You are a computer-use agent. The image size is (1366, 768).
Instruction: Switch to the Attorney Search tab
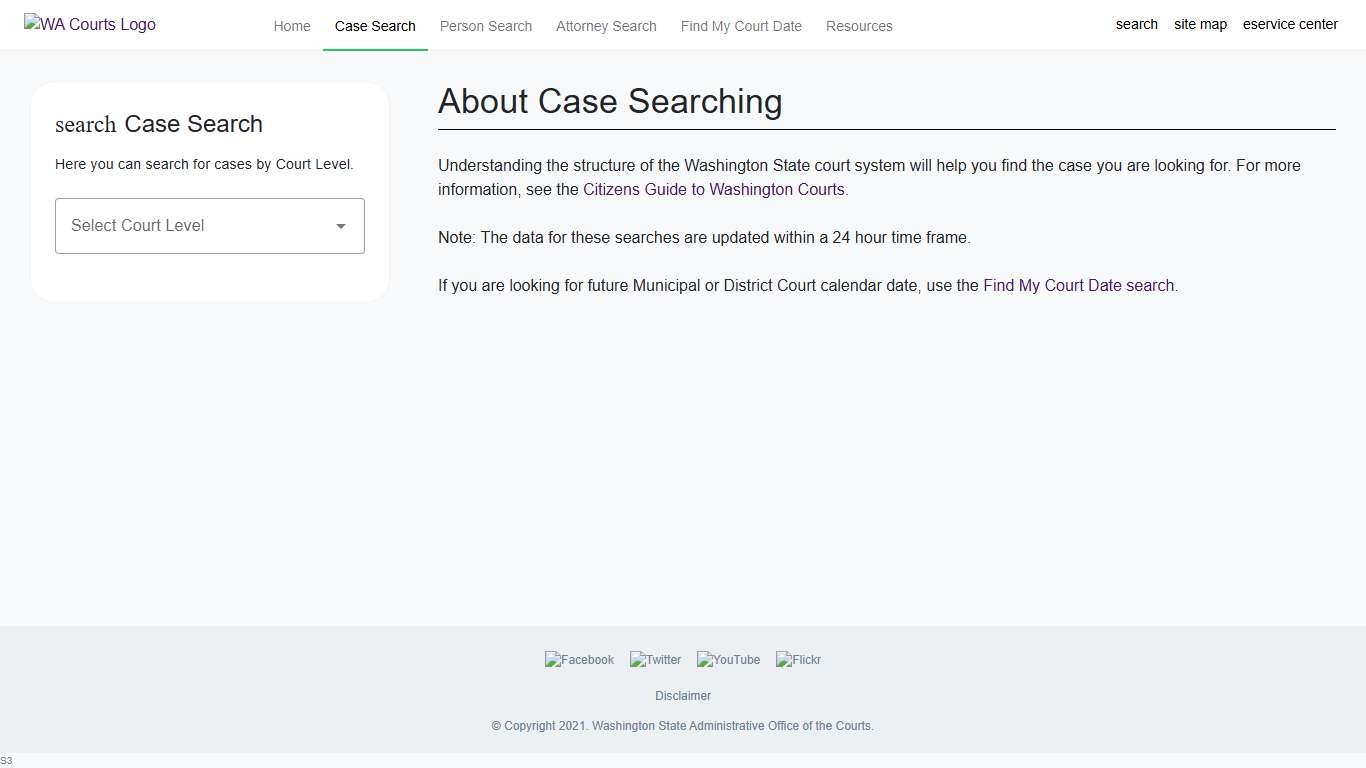(x=606, y=26)
